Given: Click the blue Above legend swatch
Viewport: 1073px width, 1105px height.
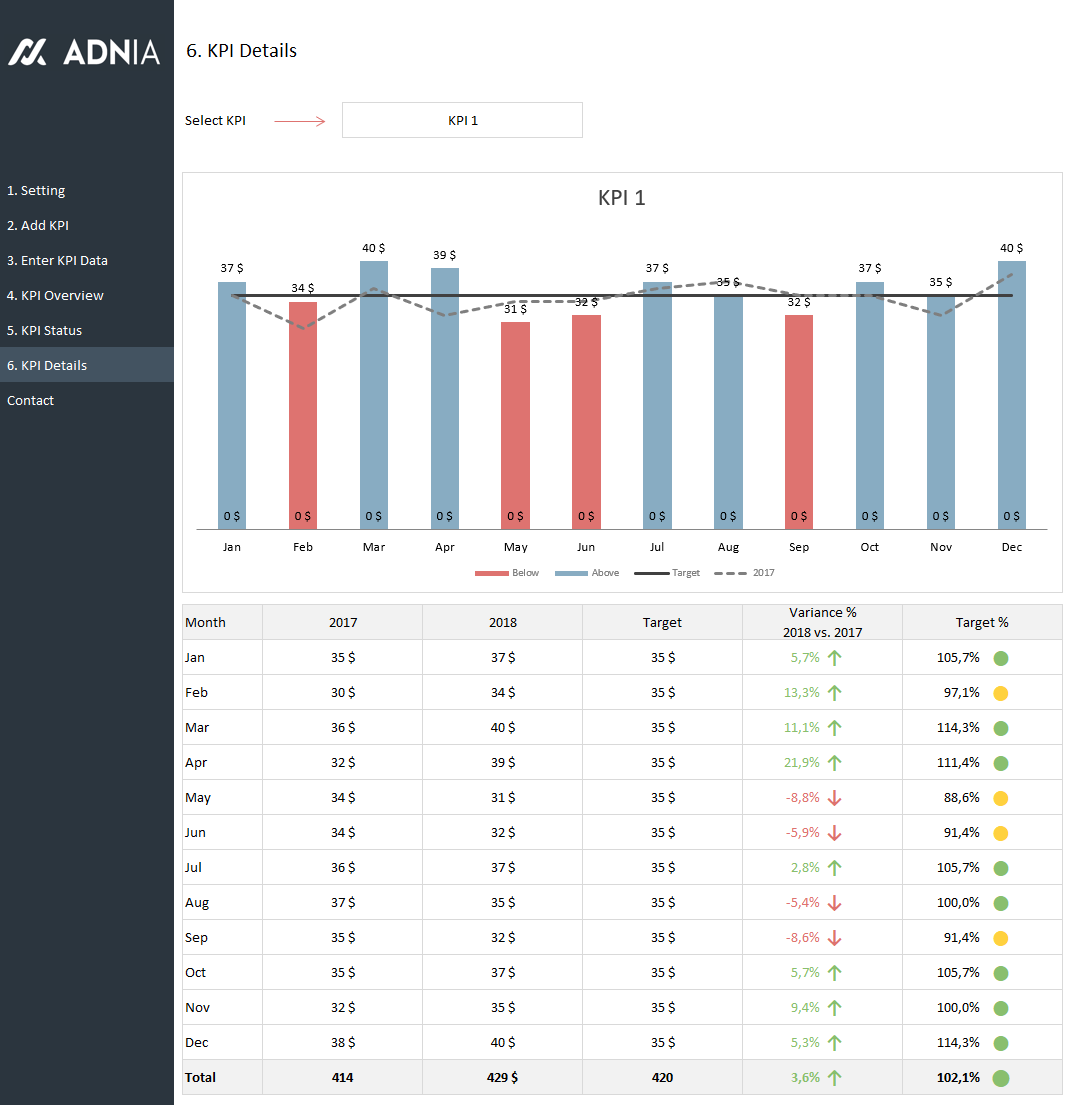Looking at the screenshot, I should tap(570, 573).
